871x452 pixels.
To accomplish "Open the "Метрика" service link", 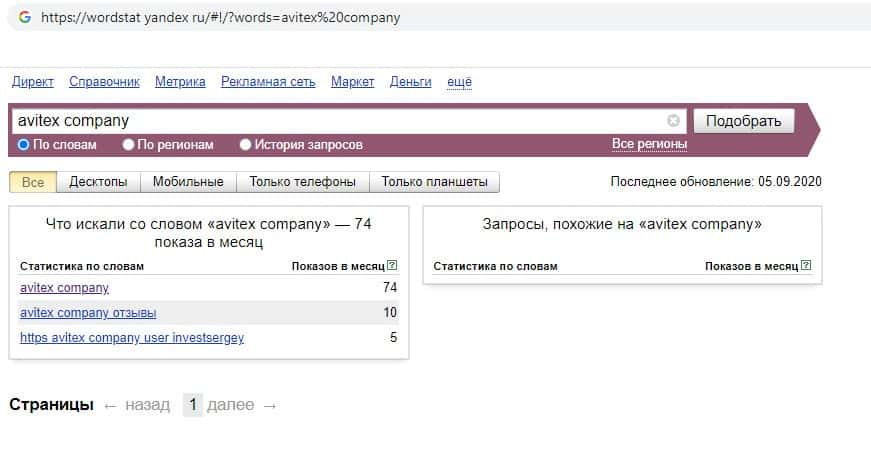I will [x=180, y=82].
